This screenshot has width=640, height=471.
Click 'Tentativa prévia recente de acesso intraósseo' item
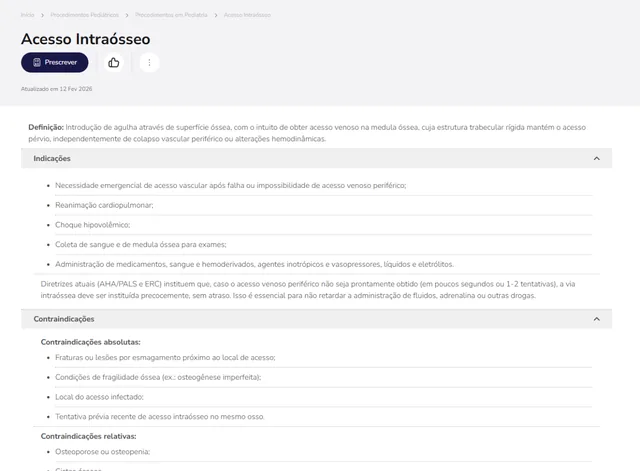160,417
